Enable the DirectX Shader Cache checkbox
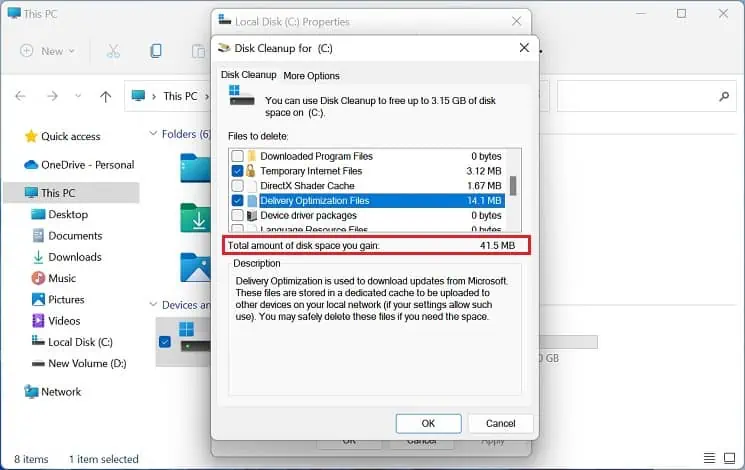Screen dimensions: 745x470 (237, 185)
